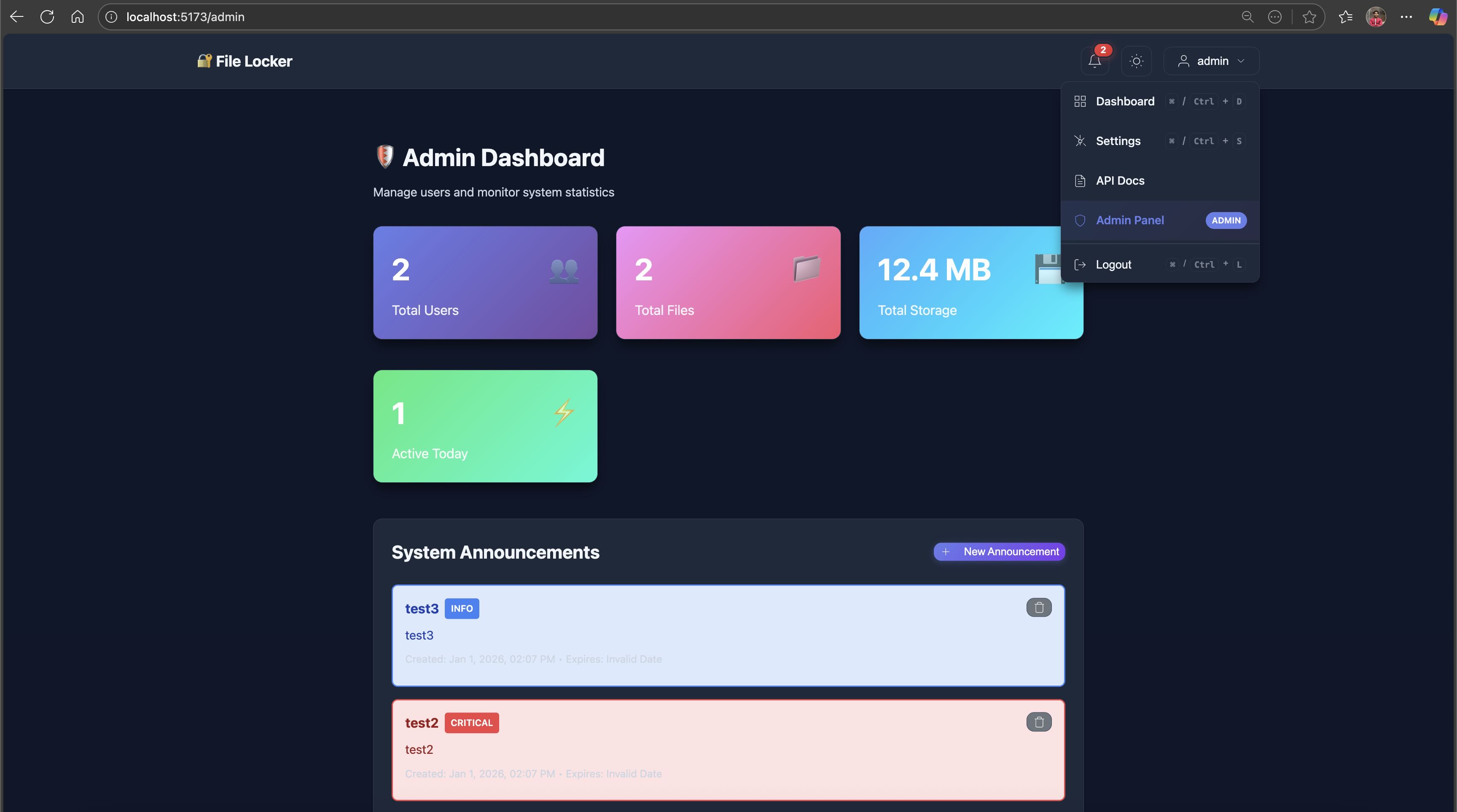Click the Admin Dashboard heading
Viewport: 1457px width, 812px height.
pos(503,158)
